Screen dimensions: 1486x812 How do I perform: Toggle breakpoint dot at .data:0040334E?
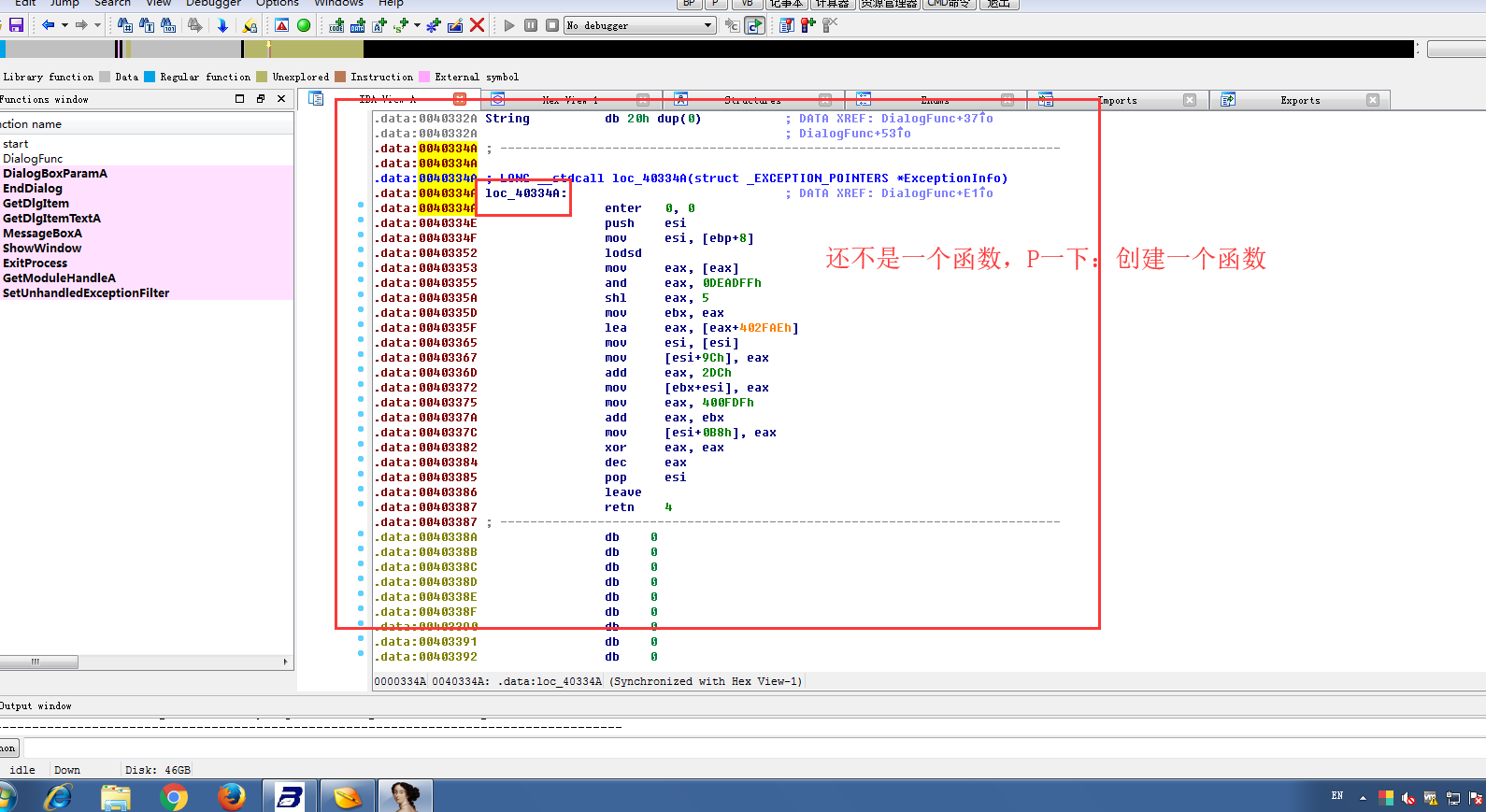(x=361, y=220)
